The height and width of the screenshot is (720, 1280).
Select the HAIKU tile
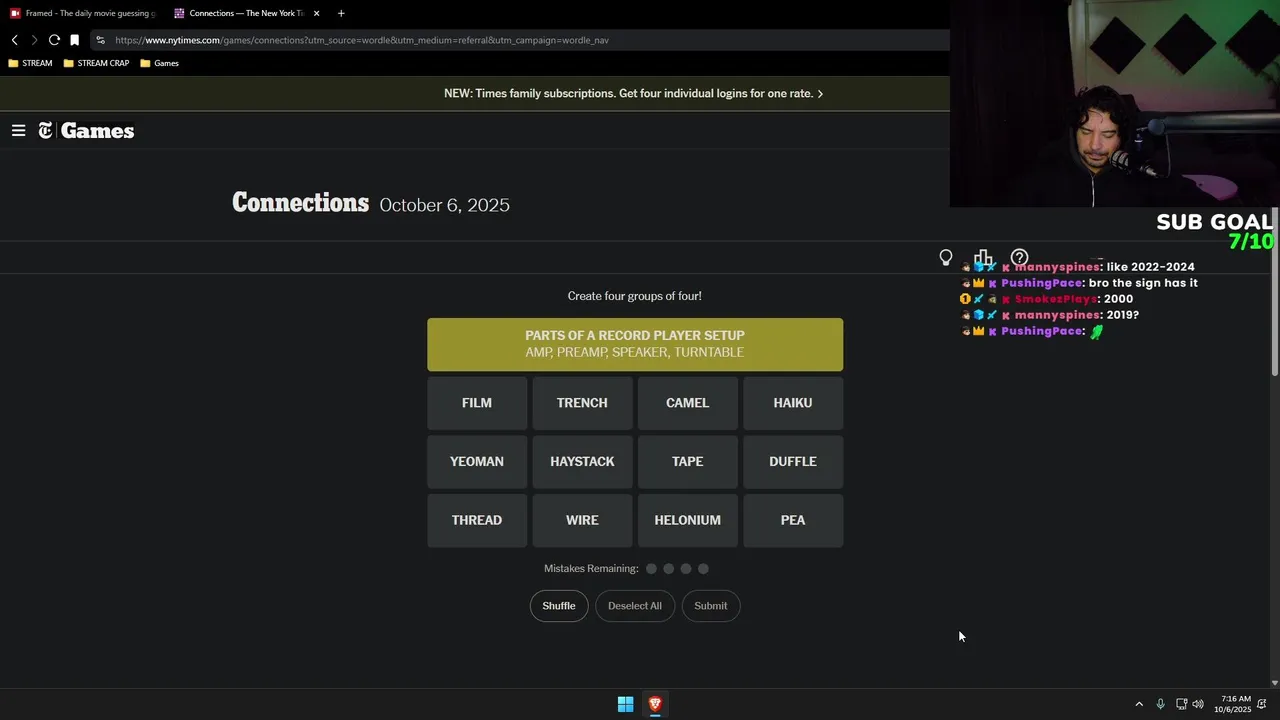point(793,403)
